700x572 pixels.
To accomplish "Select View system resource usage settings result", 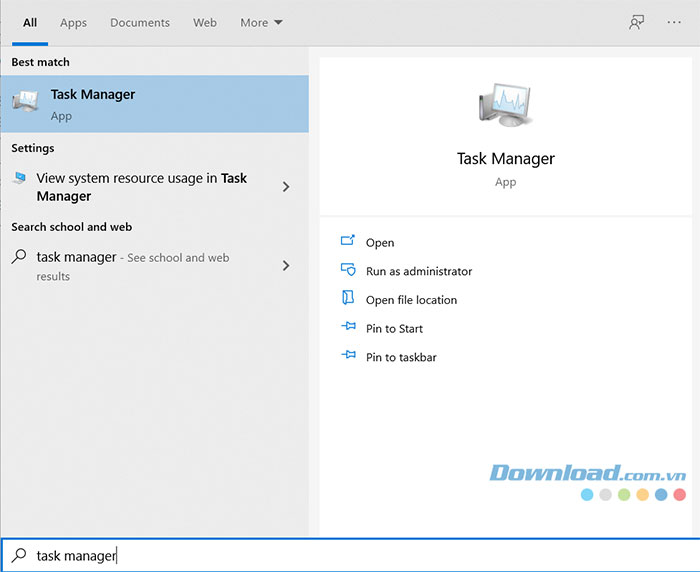I will tap(140, 187).
